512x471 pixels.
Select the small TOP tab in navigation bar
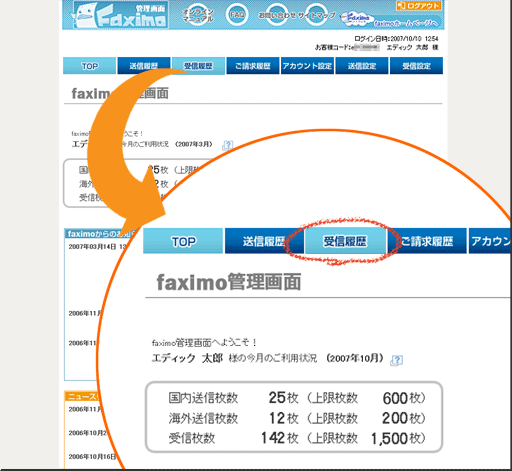(x=89, y=66)
